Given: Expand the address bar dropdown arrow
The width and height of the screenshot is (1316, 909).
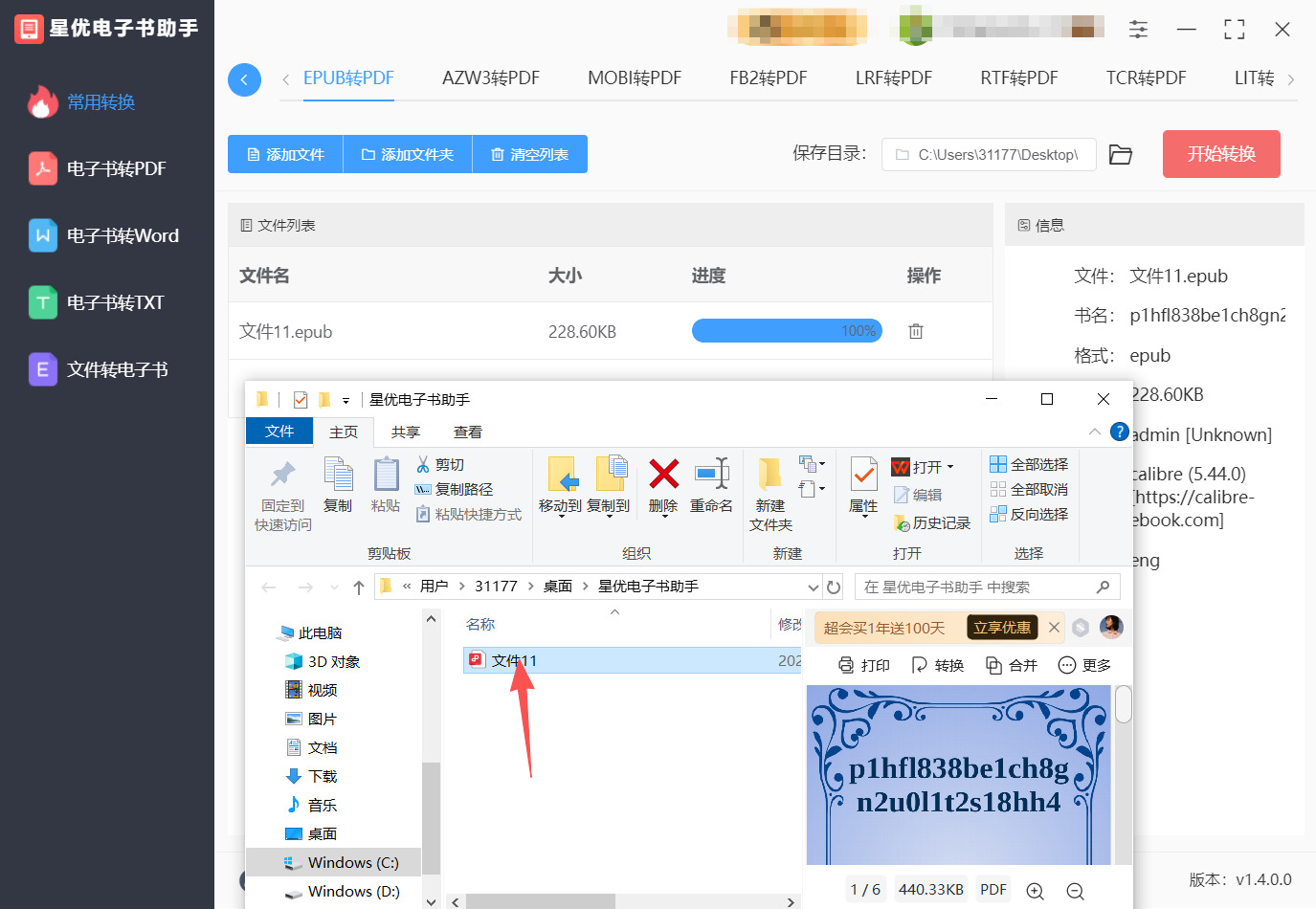Looking at the screenshot, I should [x=814, y=587].
